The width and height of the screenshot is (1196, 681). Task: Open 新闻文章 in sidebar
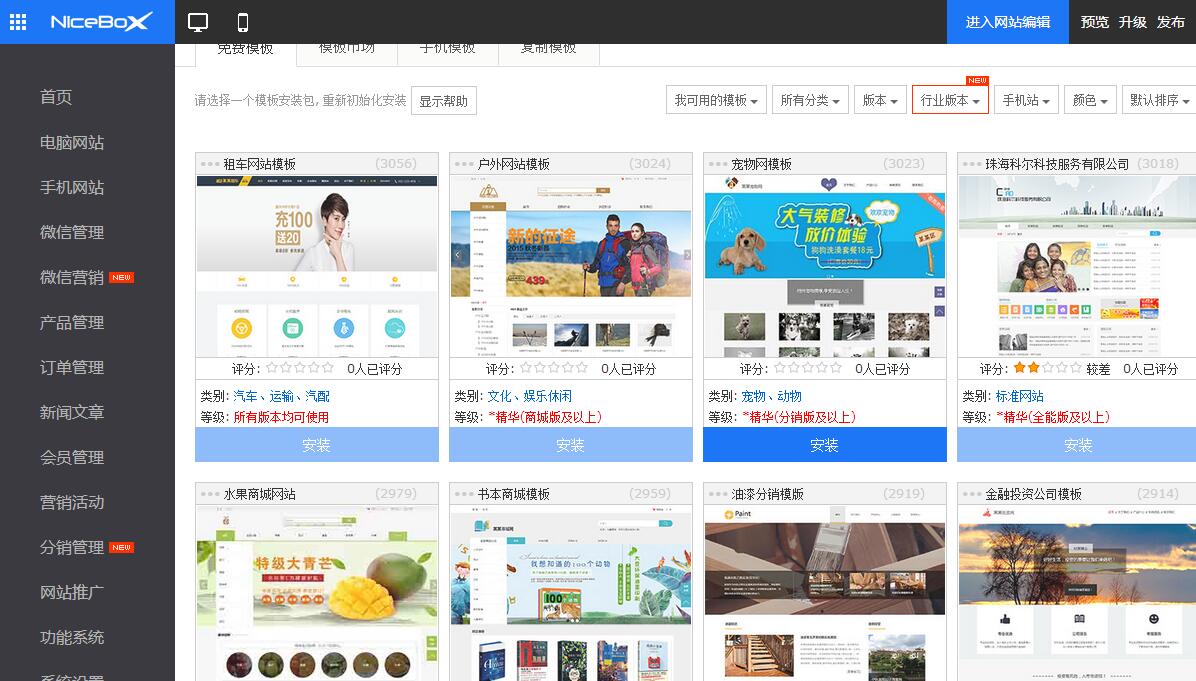coord(72,413)
